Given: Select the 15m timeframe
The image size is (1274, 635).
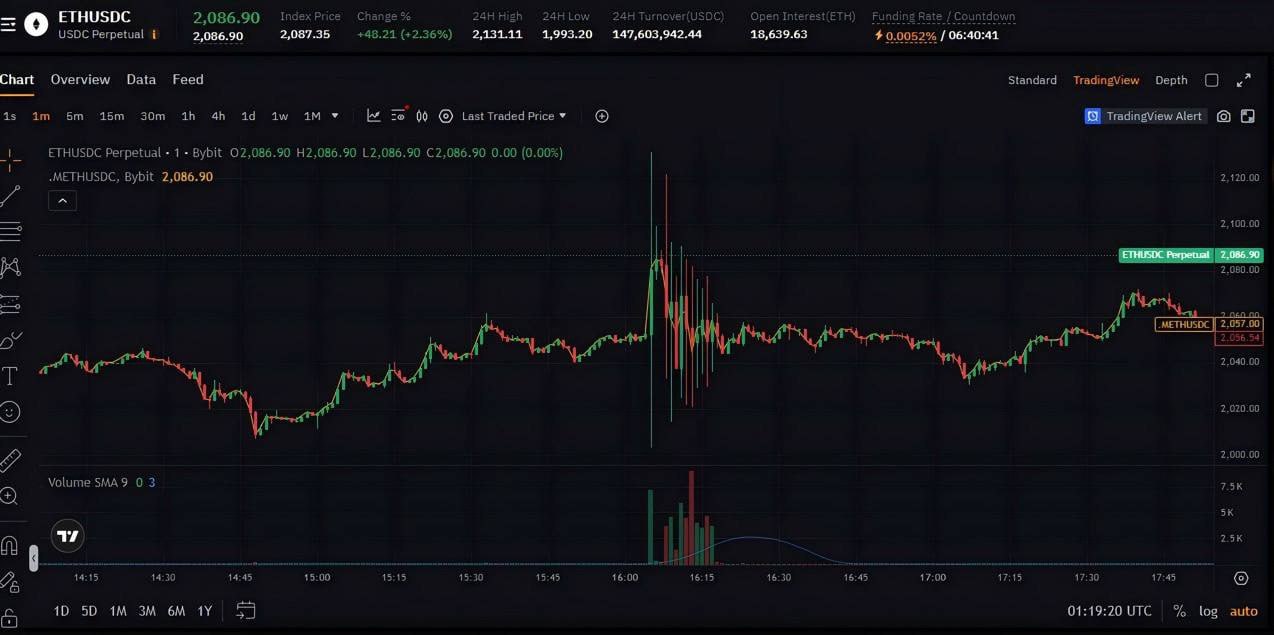Looking at the screenshot, I should click(112, 116).
